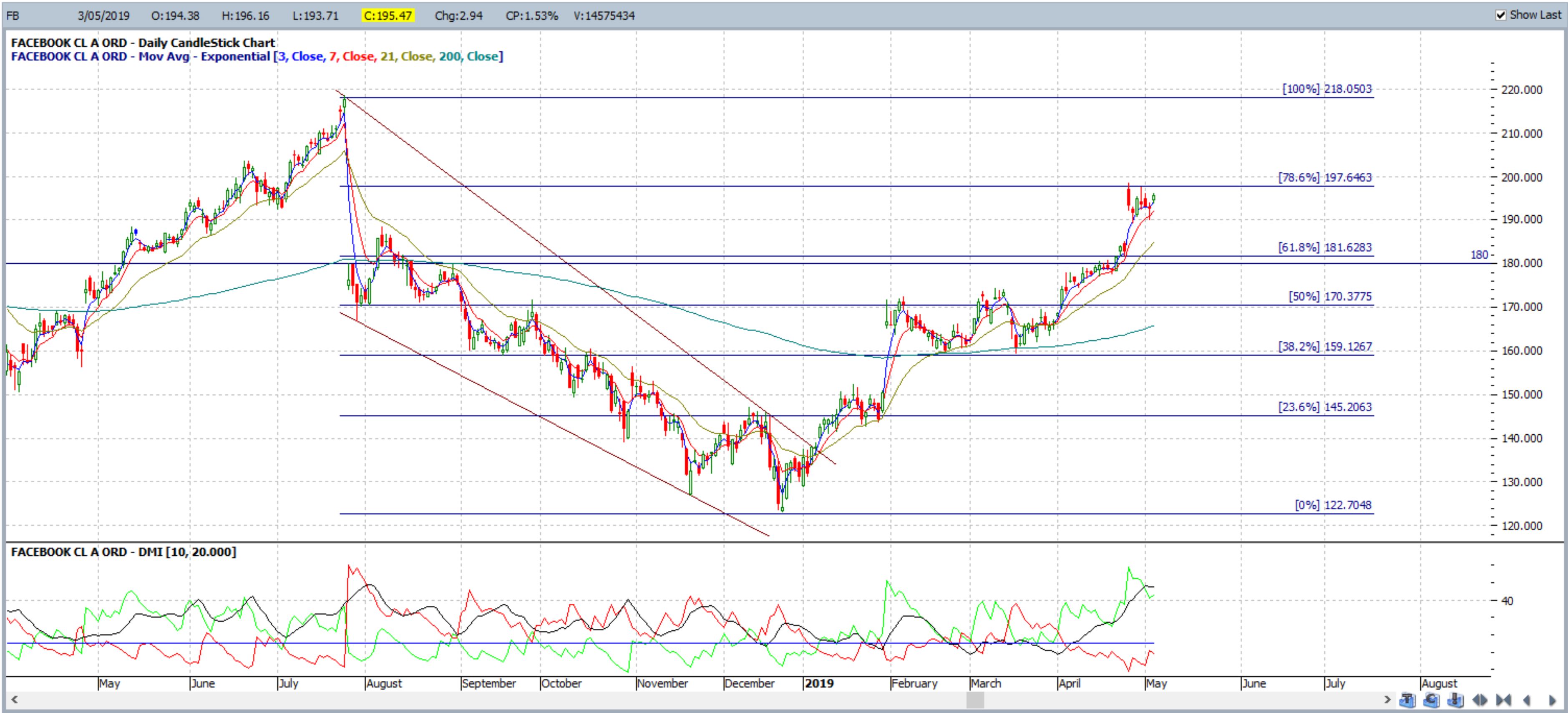Click the 220.000 price axis label
1568x713 pixels.
[1522, 90]
